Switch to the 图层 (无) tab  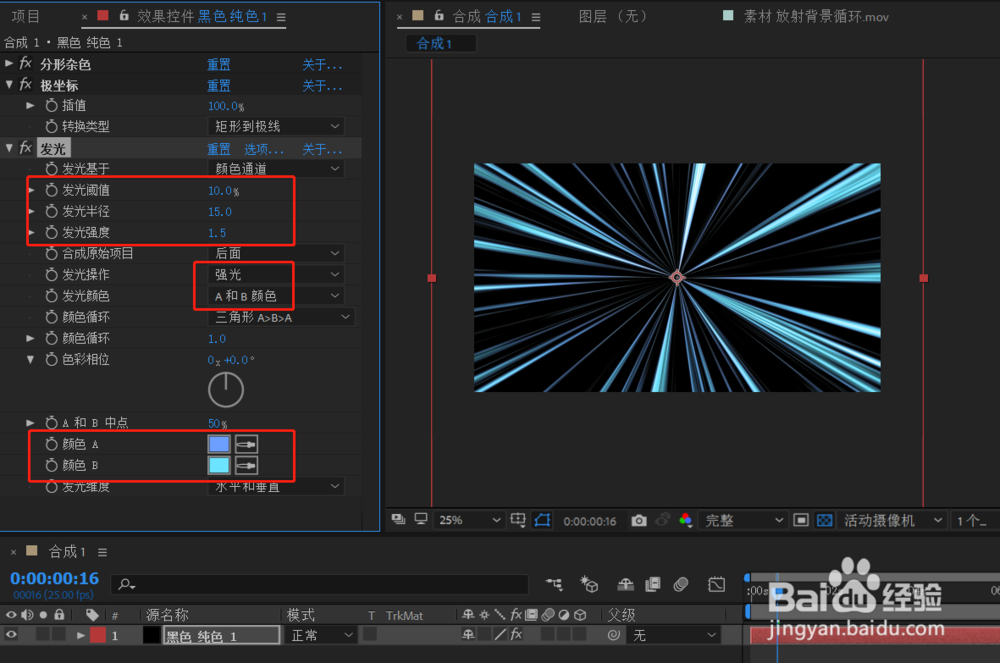612,16
